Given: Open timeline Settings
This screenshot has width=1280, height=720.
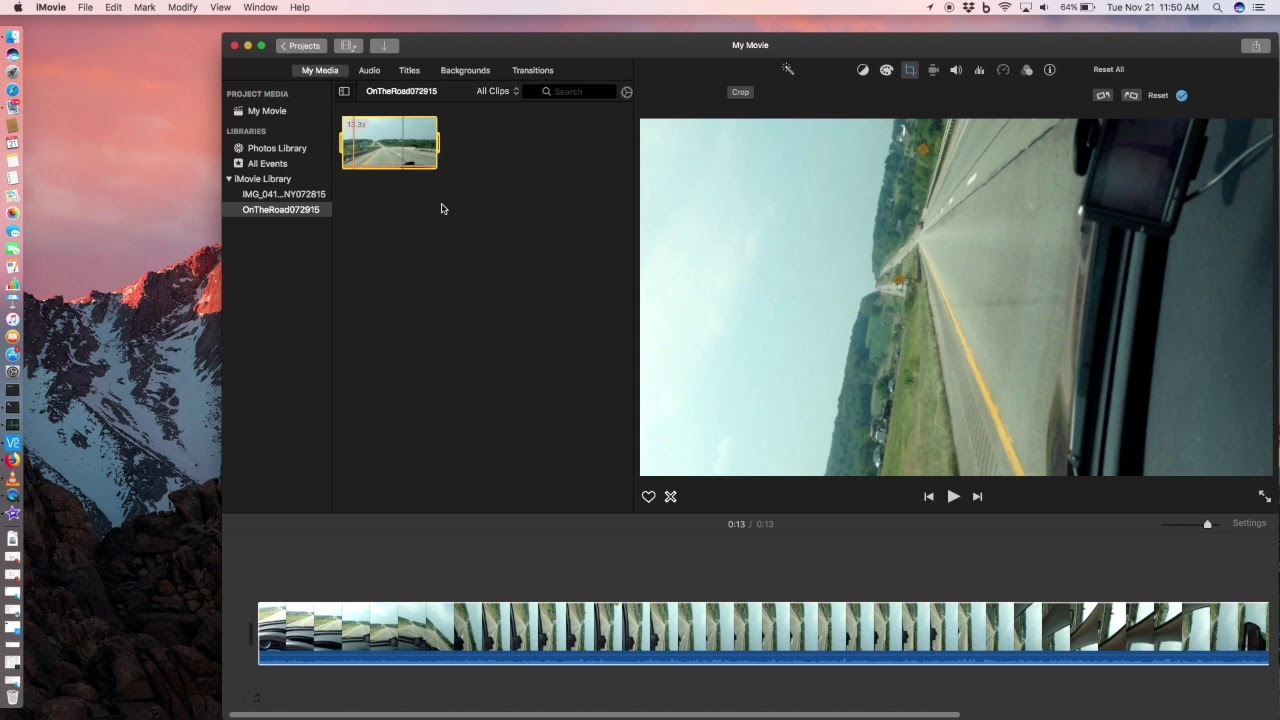Looking at the screenshot, I should (1249, 524).
